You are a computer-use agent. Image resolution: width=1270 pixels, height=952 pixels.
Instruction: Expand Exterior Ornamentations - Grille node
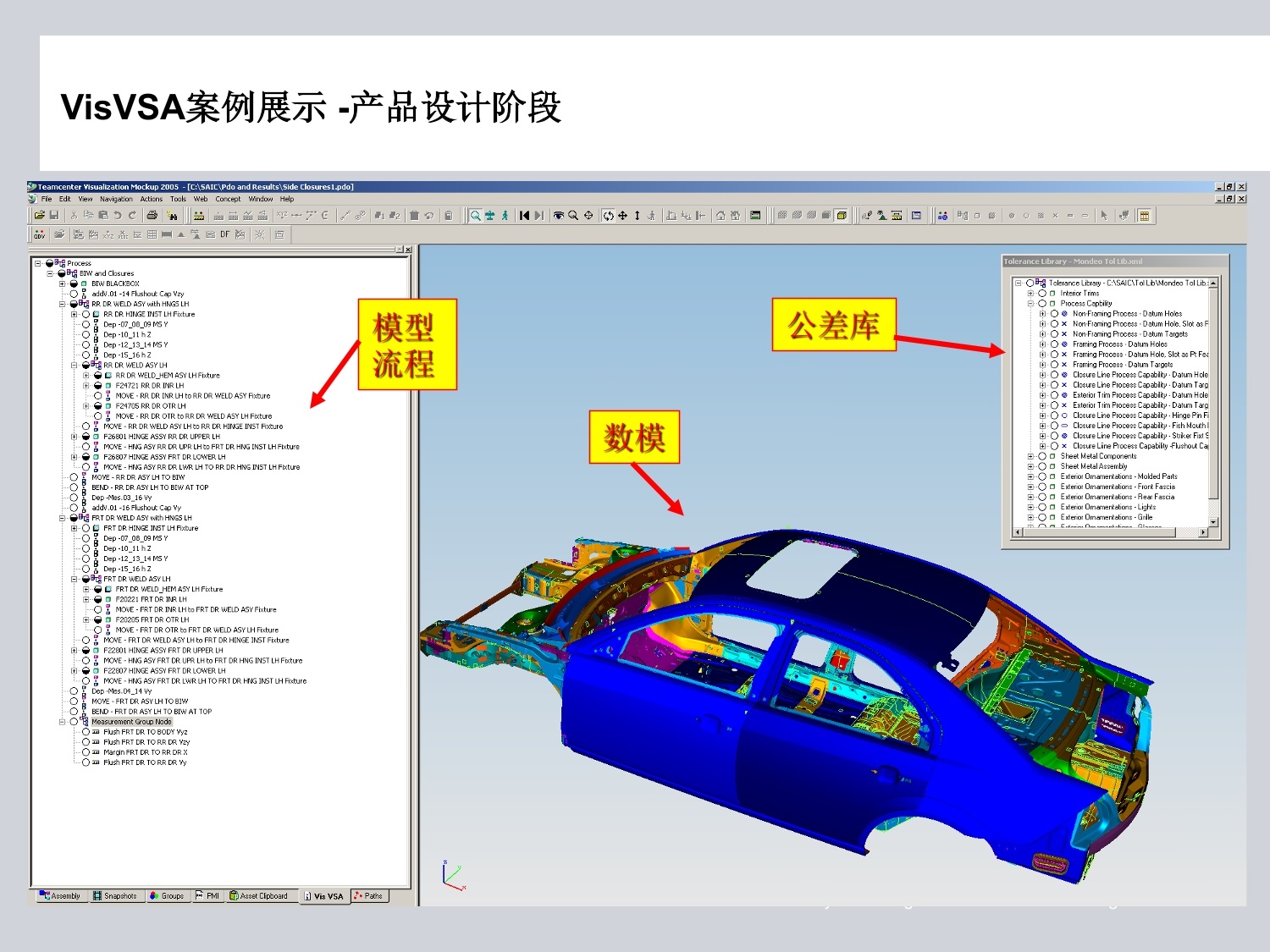(x=1030, y=517)
